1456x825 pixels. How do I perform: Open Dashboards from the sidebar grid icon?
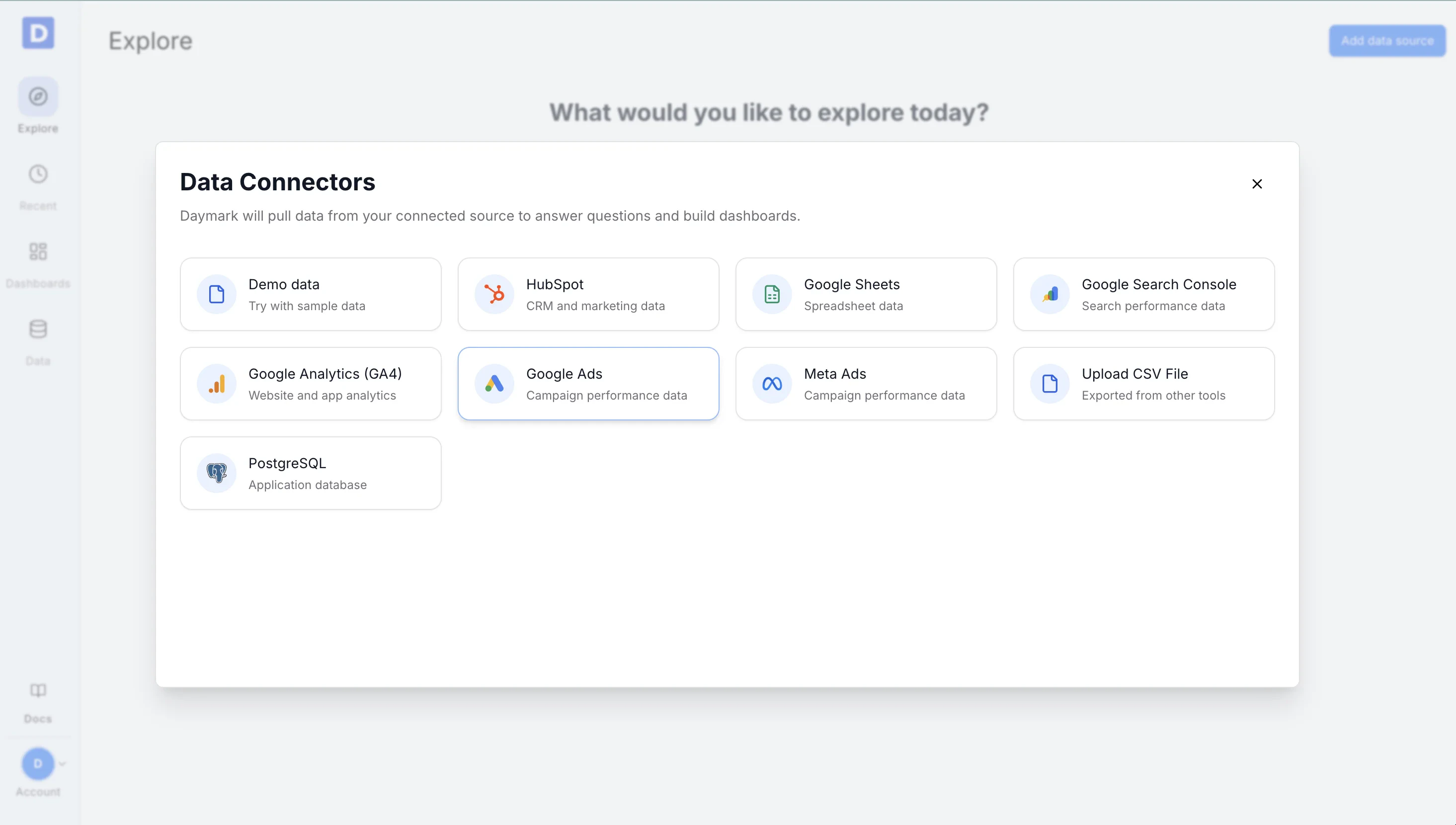(x=37, y=251)
